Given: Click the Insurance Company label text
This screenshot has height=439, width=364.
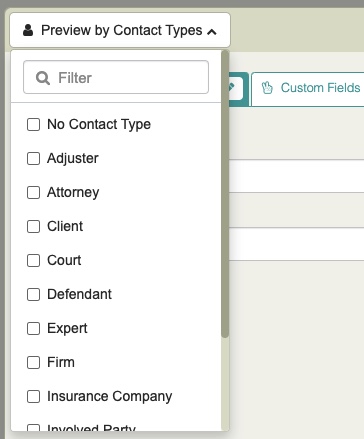Looking at the screenshot, I should pos(110,396).
